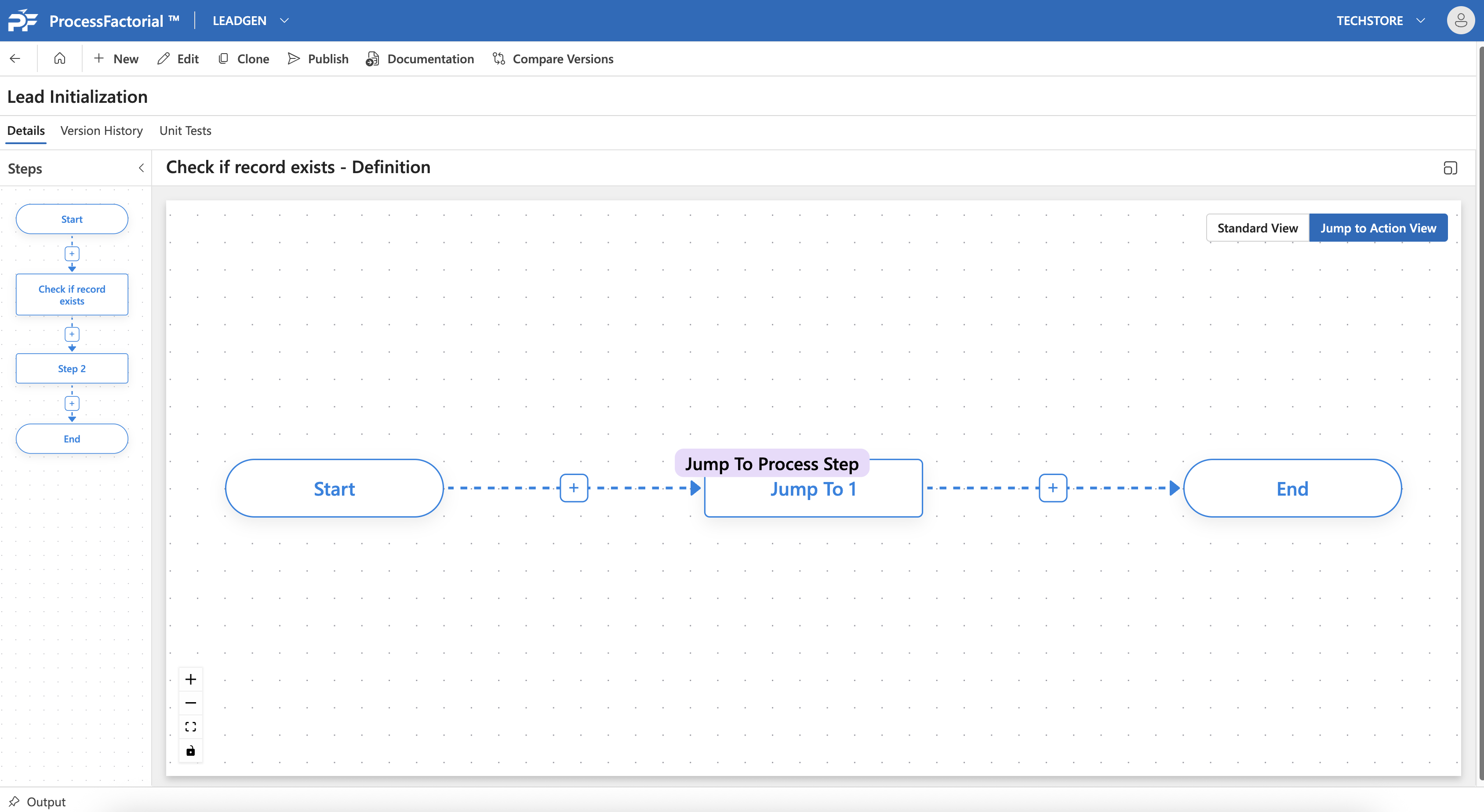Open Compare Versions tool
Viewport: 1484px width, 812px height.
tap(553, 59)
